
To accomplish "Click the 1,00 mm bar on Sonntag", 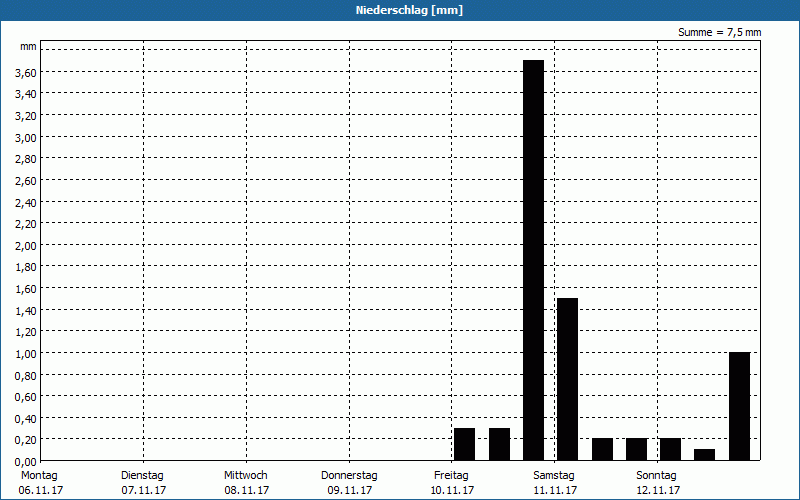I will click(x=740, y=406).
